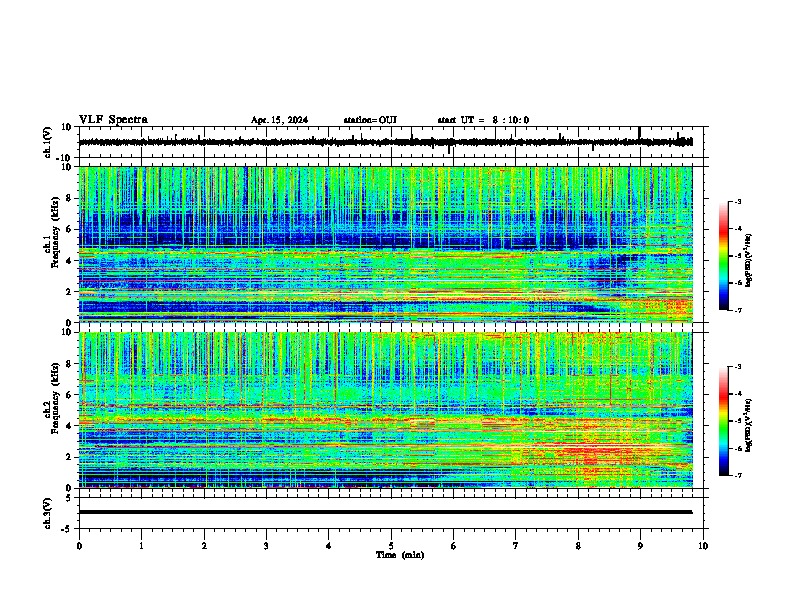
Task: Click the "-7" label on ch.2 color bar
Action: click(738, 475)
